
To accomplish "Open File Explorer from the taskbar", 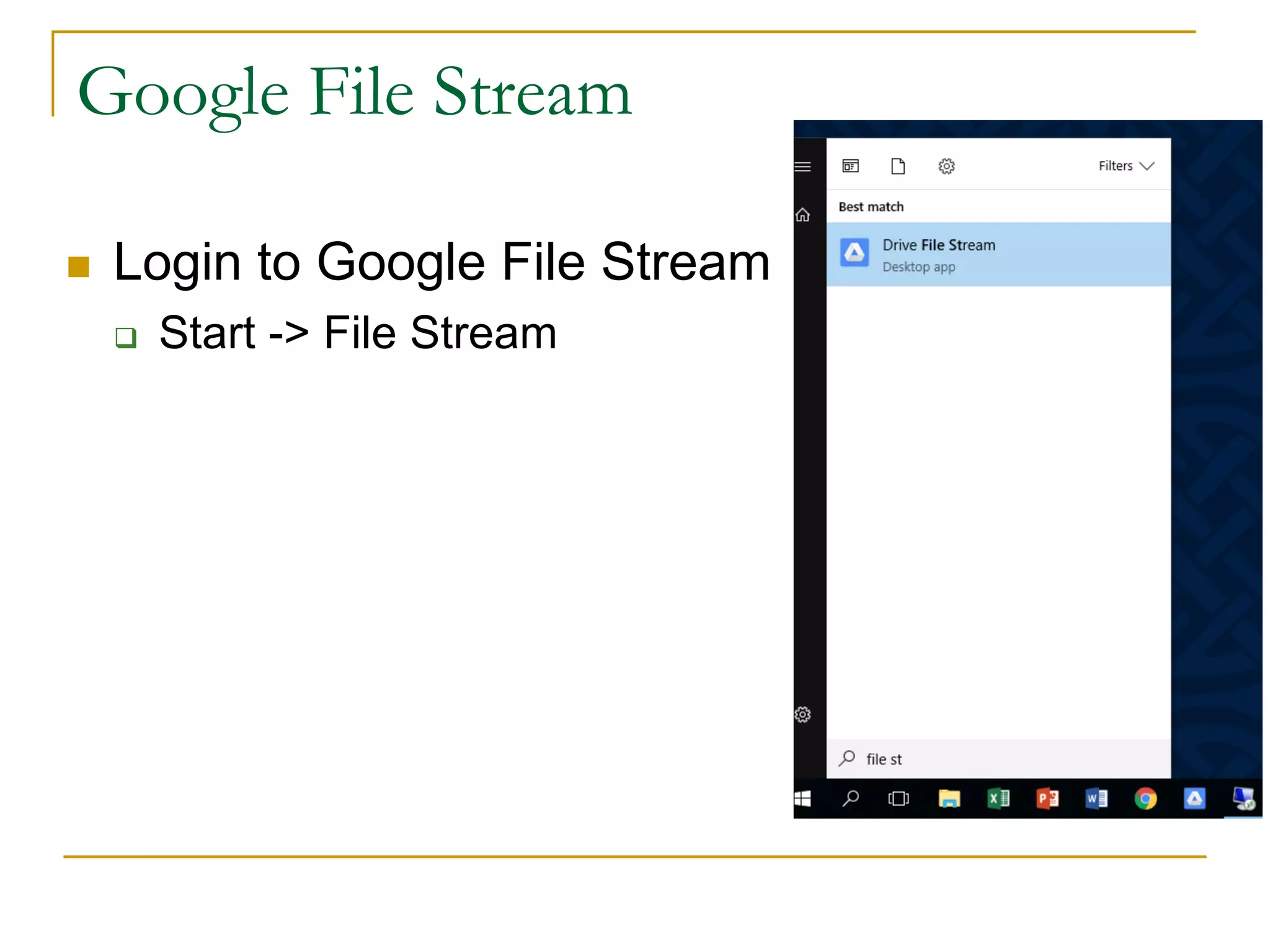I will (x=949, y=799).
